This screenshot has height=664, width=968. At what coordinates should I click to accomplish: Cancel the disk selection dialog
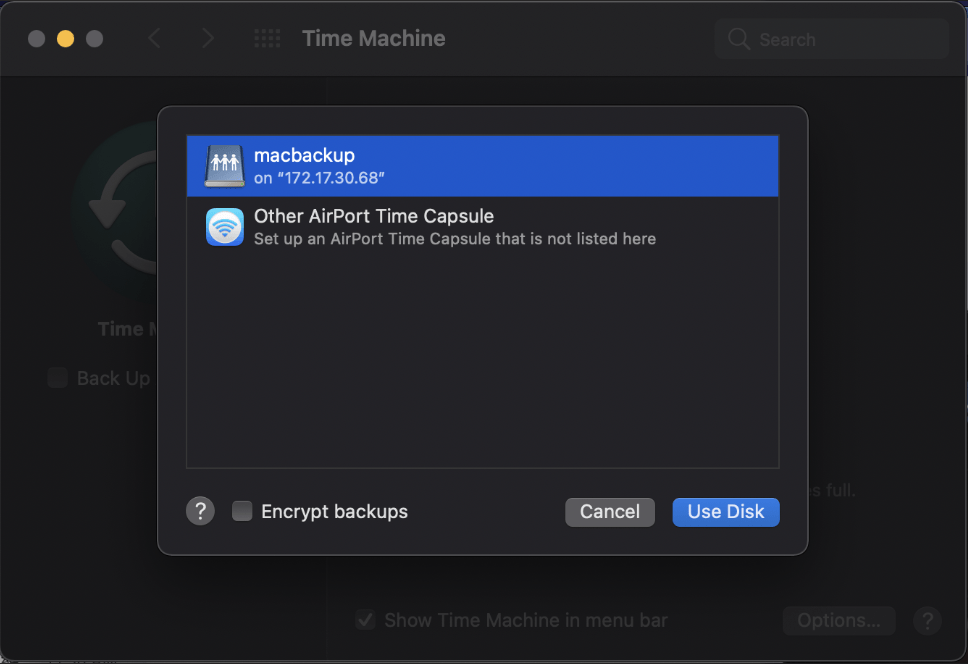coord(609,512)
